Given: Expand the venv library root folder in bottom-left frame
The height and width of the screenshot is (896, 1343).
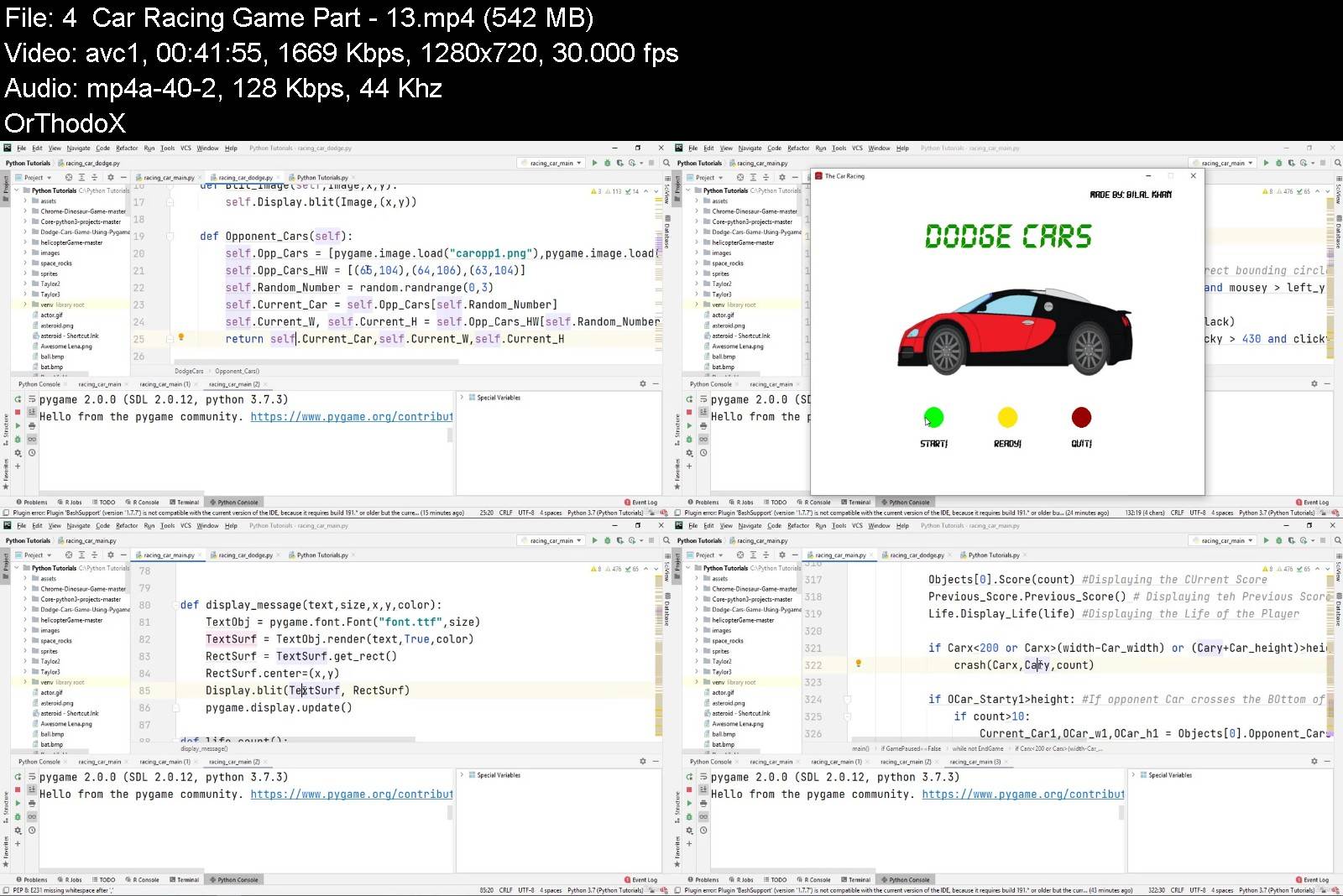Looking at the screenshot, I should pos(26,682).
